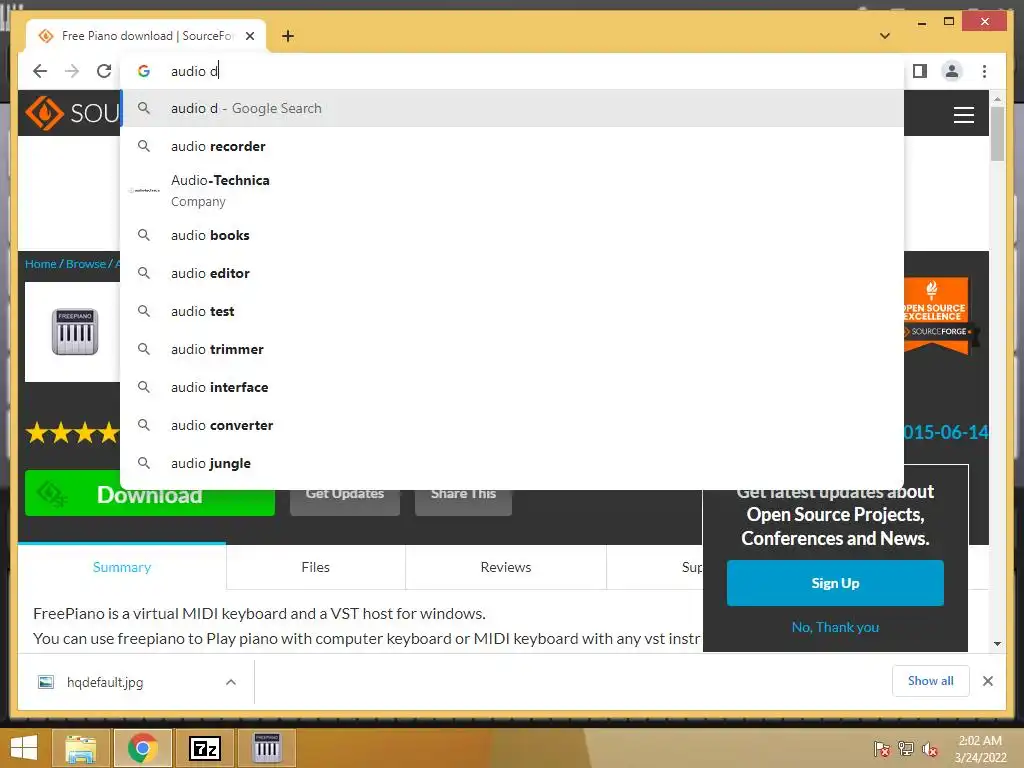Click the blue Sign Up button
Image resolution: width=1024 pixels, height=768 pixels.
[x=835, y=583]
